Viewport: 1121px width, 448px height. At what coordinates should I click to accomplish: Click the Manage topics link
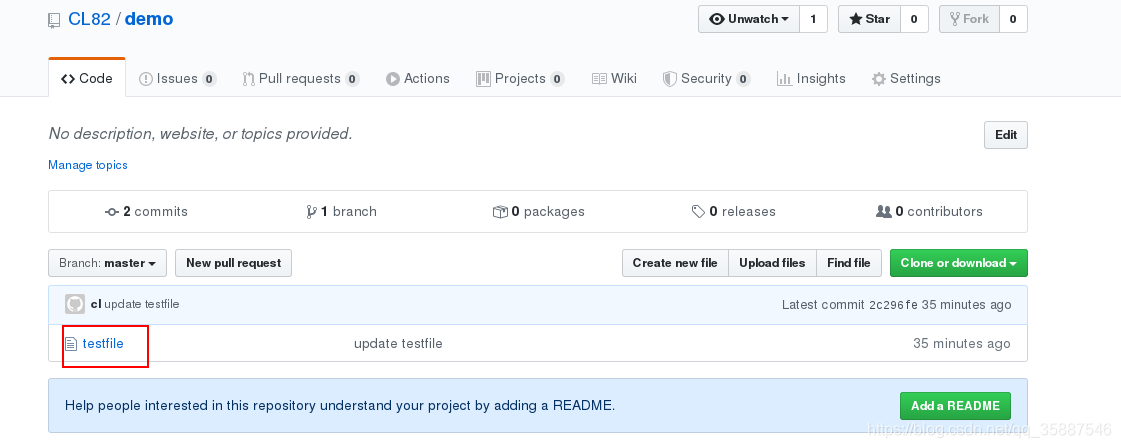tap(88, 165)
